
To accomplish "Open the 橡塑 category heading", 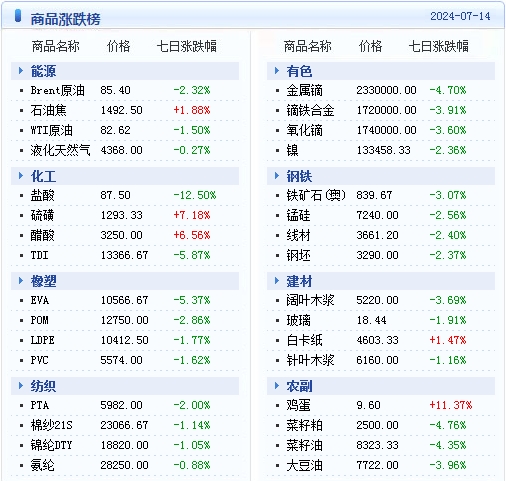I will (x=43, y=281).
